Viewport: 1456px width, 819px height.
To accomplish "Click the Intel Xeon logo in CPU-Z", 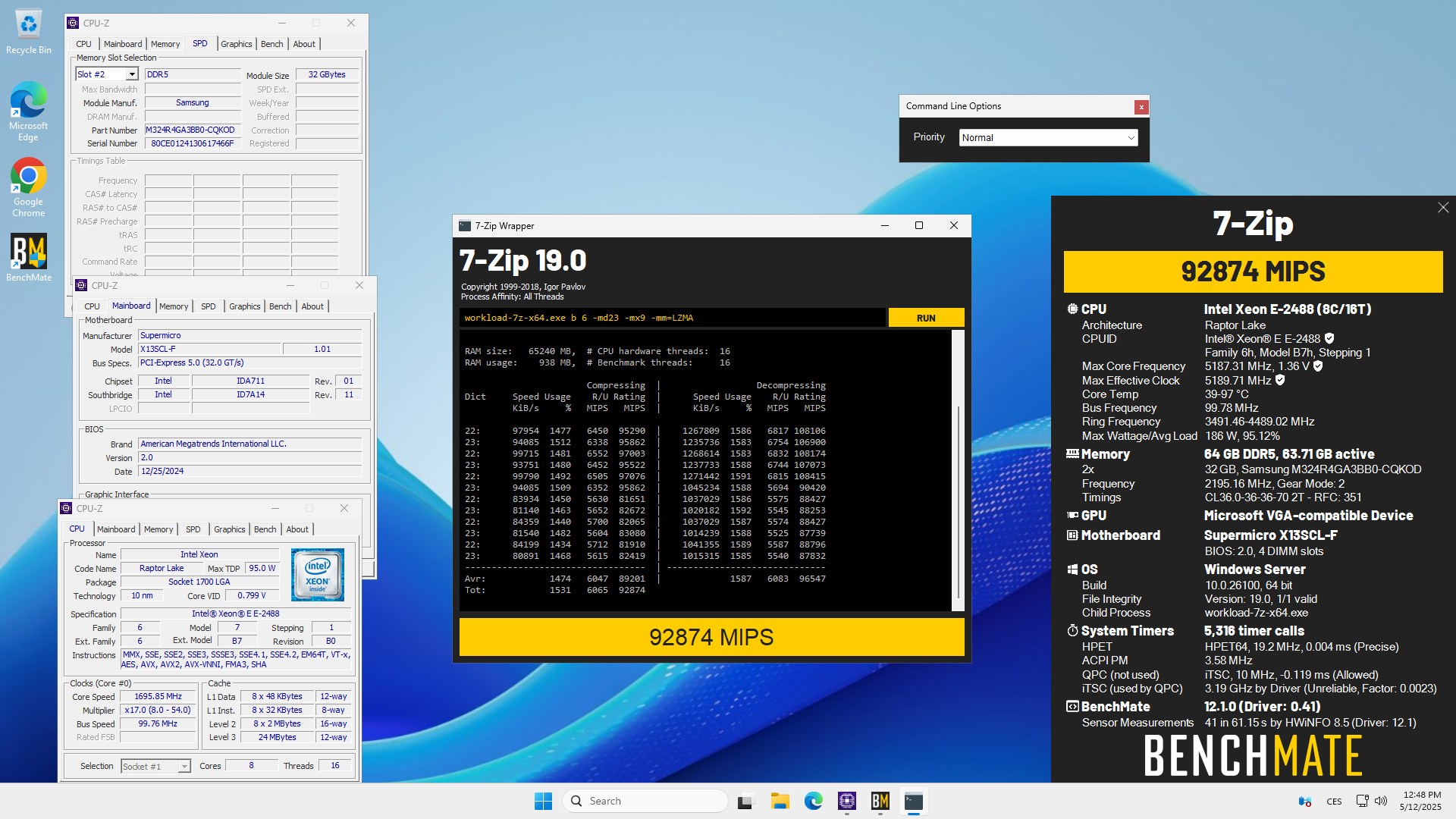I will [x=318, y=575].
